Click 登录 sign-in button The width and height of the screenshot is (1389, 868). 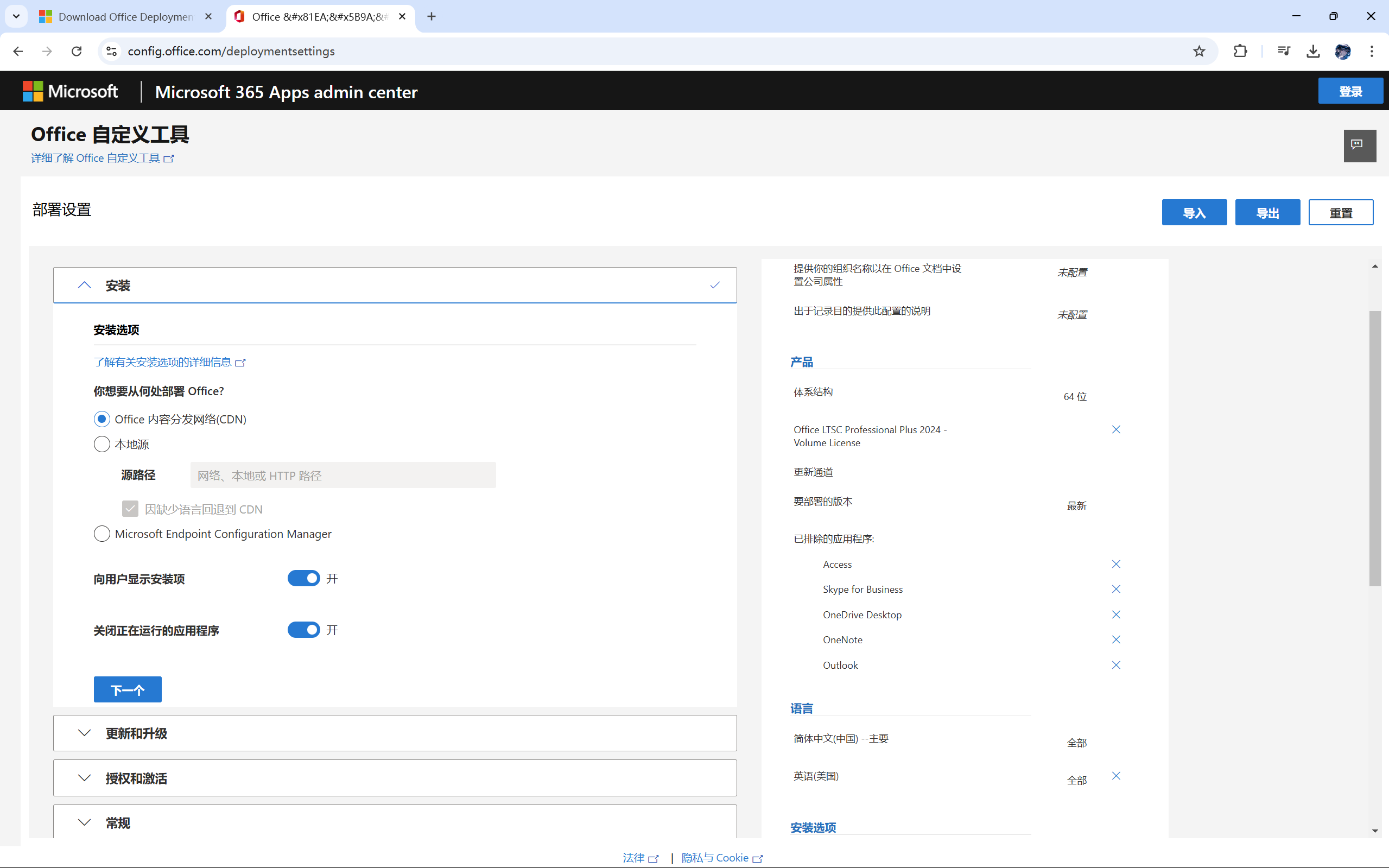(1350, 91)
